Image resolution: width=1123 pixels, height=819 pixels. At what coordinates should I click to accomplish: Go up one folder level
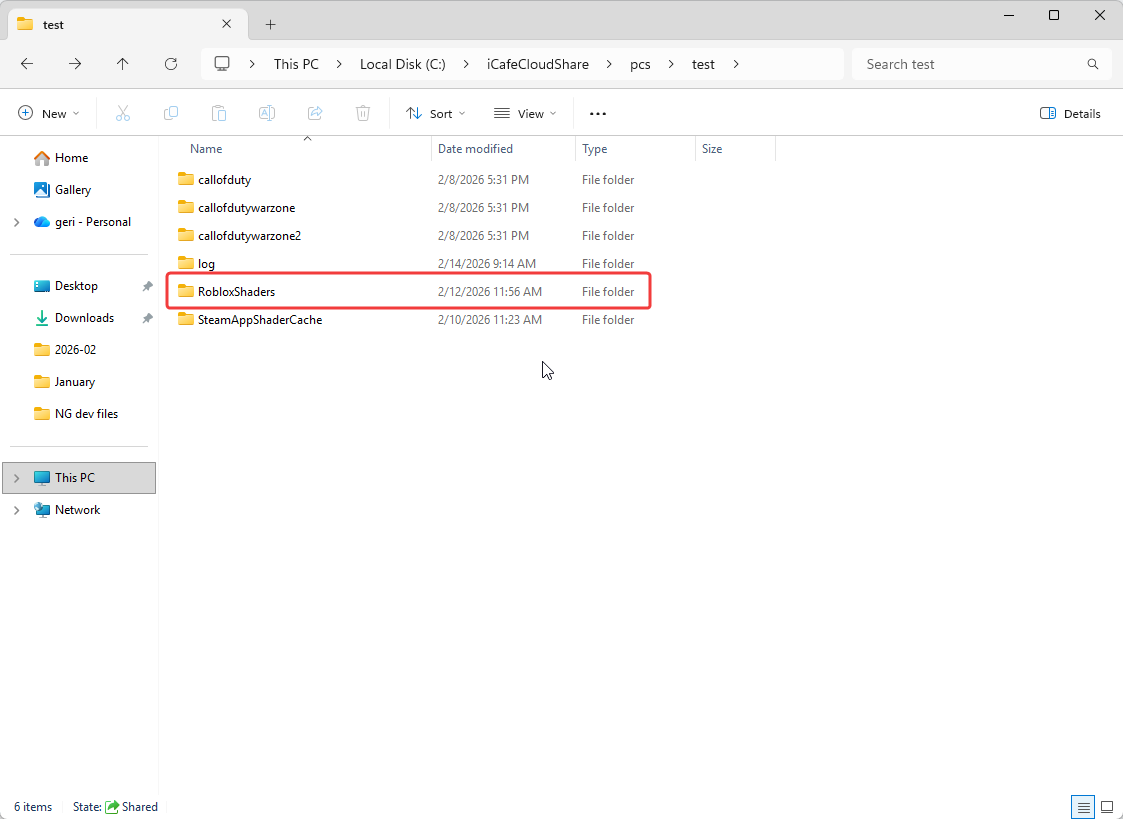click(123, 64)
